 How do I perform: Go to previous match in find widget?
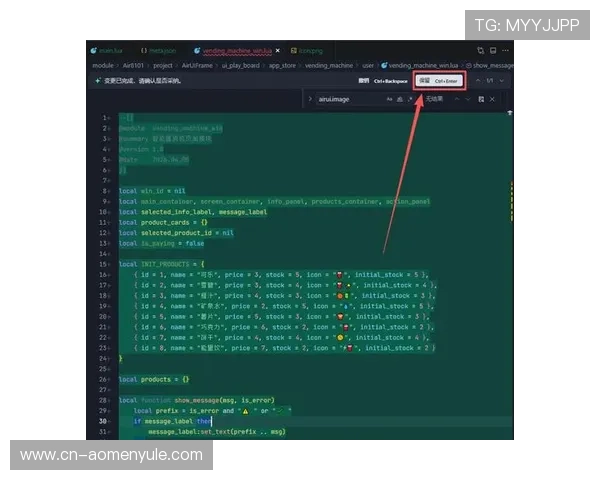[x=457, y=100]
